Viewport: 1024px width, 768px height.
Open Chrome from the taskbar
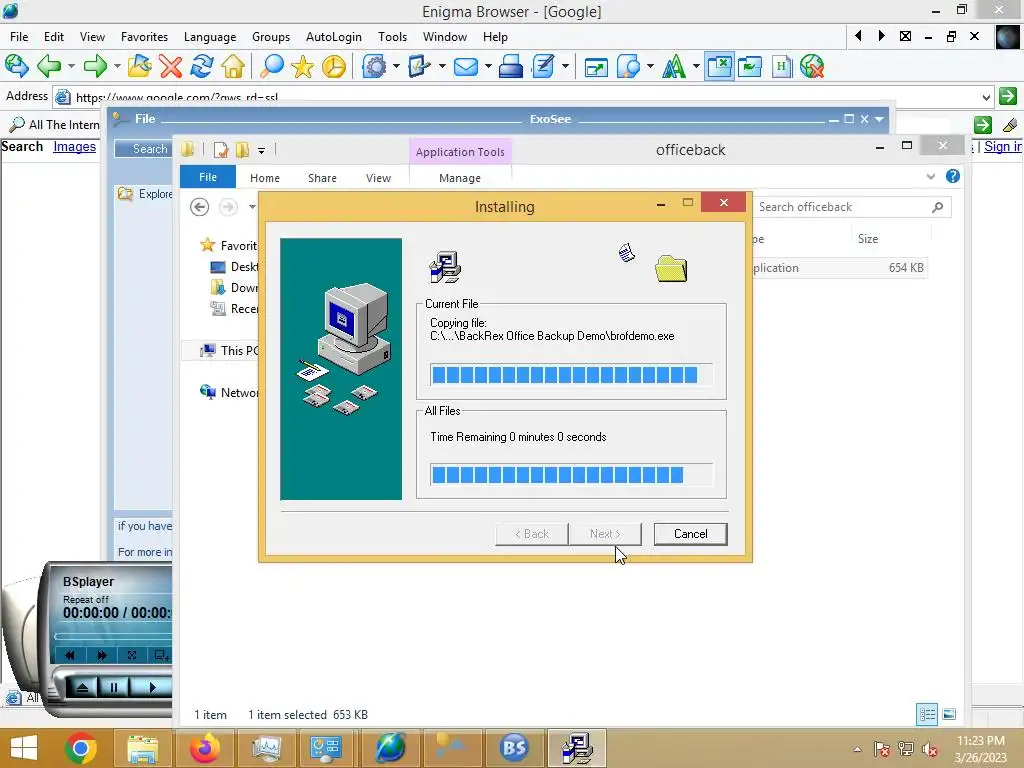click(81, 748)
